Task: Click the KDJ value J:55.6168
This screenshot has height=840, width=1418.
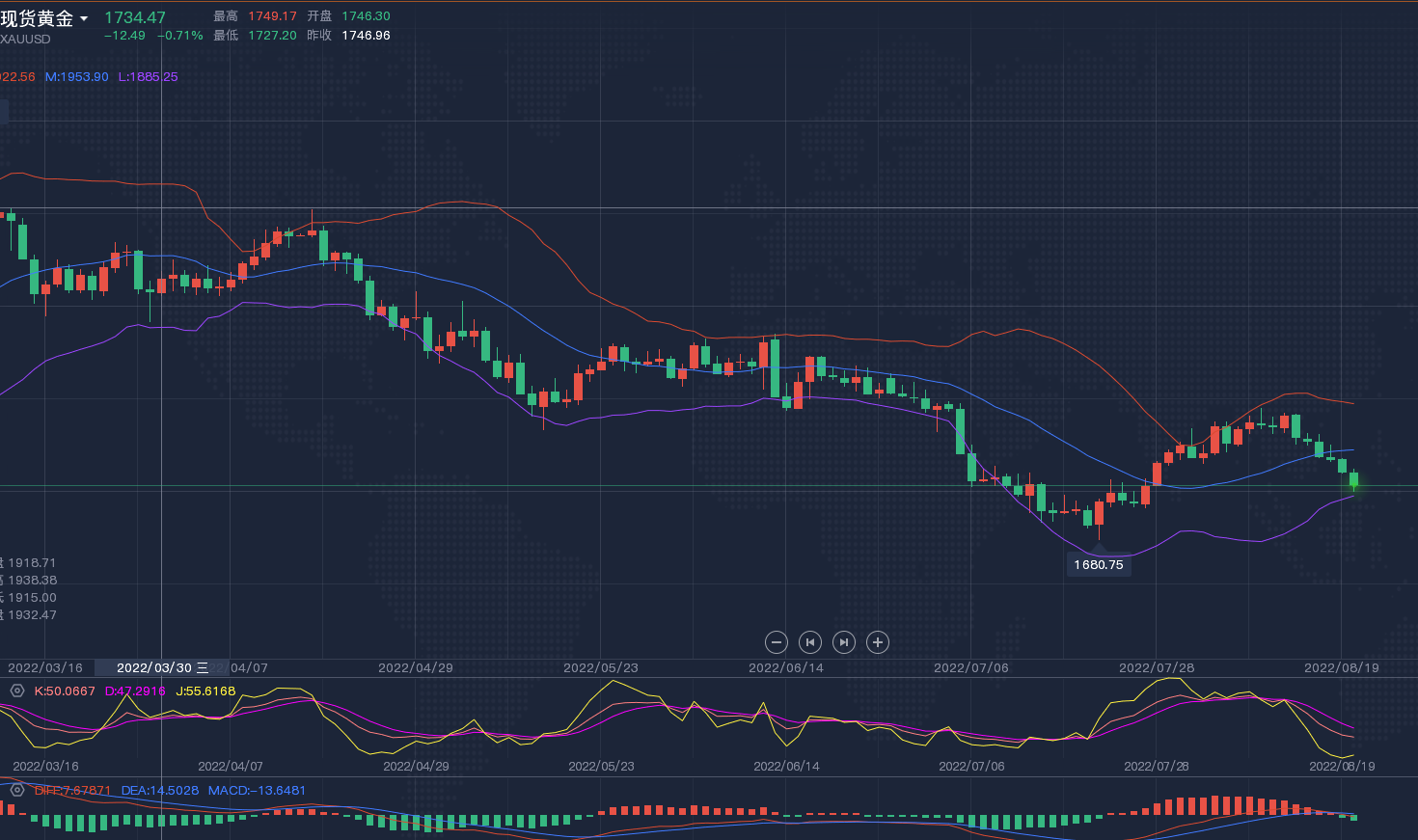Action: pyautogui.click(x=205, y=691)
